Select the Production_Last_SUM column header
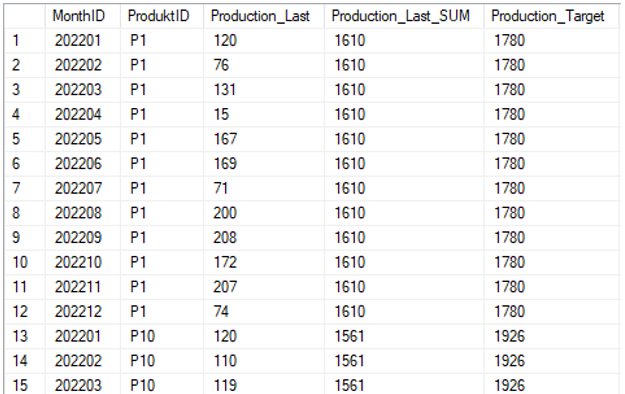The width and height of the screenshot is (625, 394). pos(404,16)
